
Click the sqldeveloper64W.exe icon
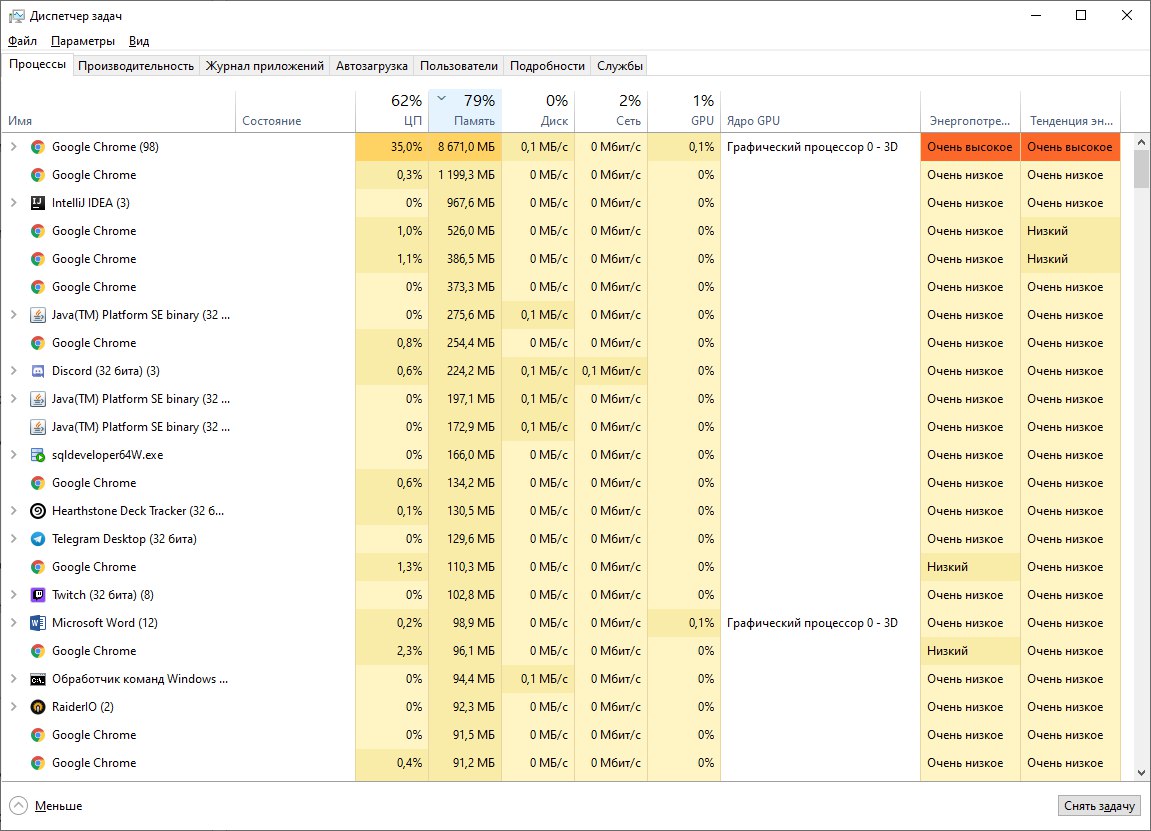tap(37, 455)
